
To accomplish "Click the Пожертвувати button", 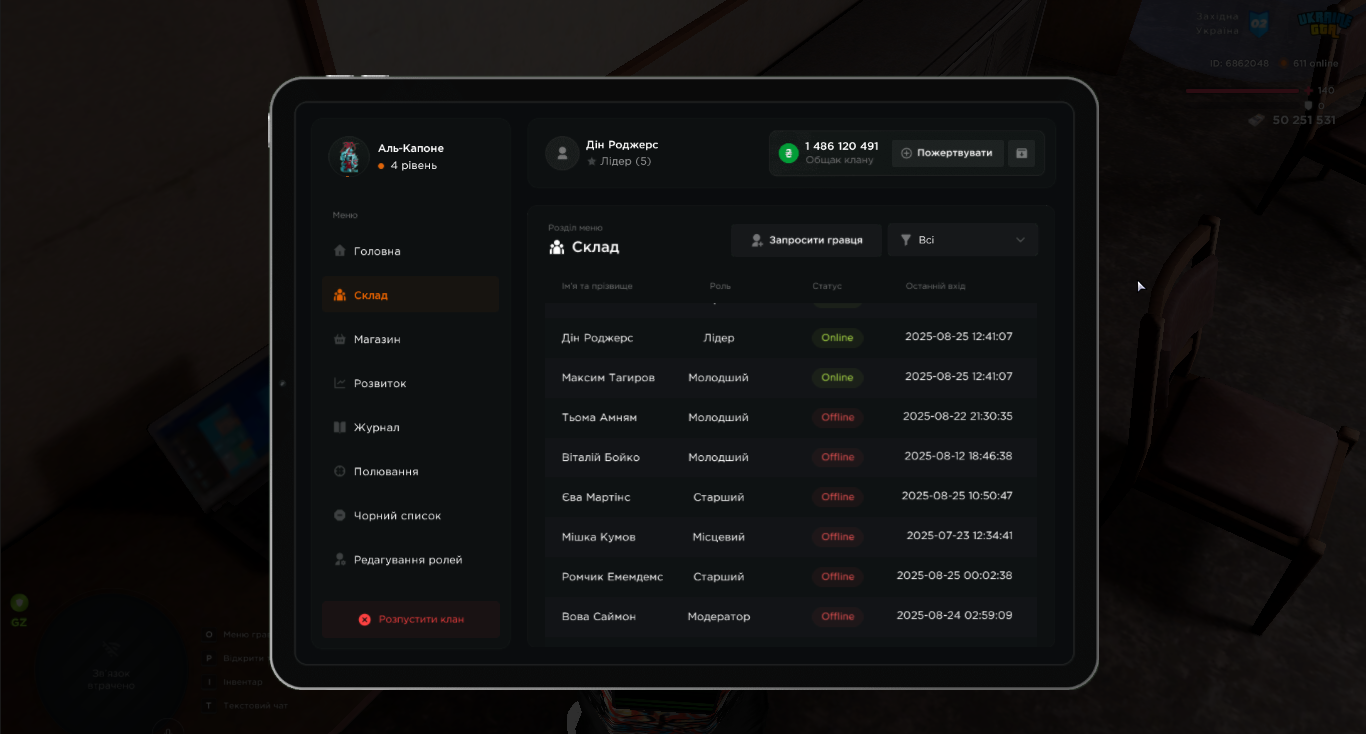I will [x=947, y=153].
